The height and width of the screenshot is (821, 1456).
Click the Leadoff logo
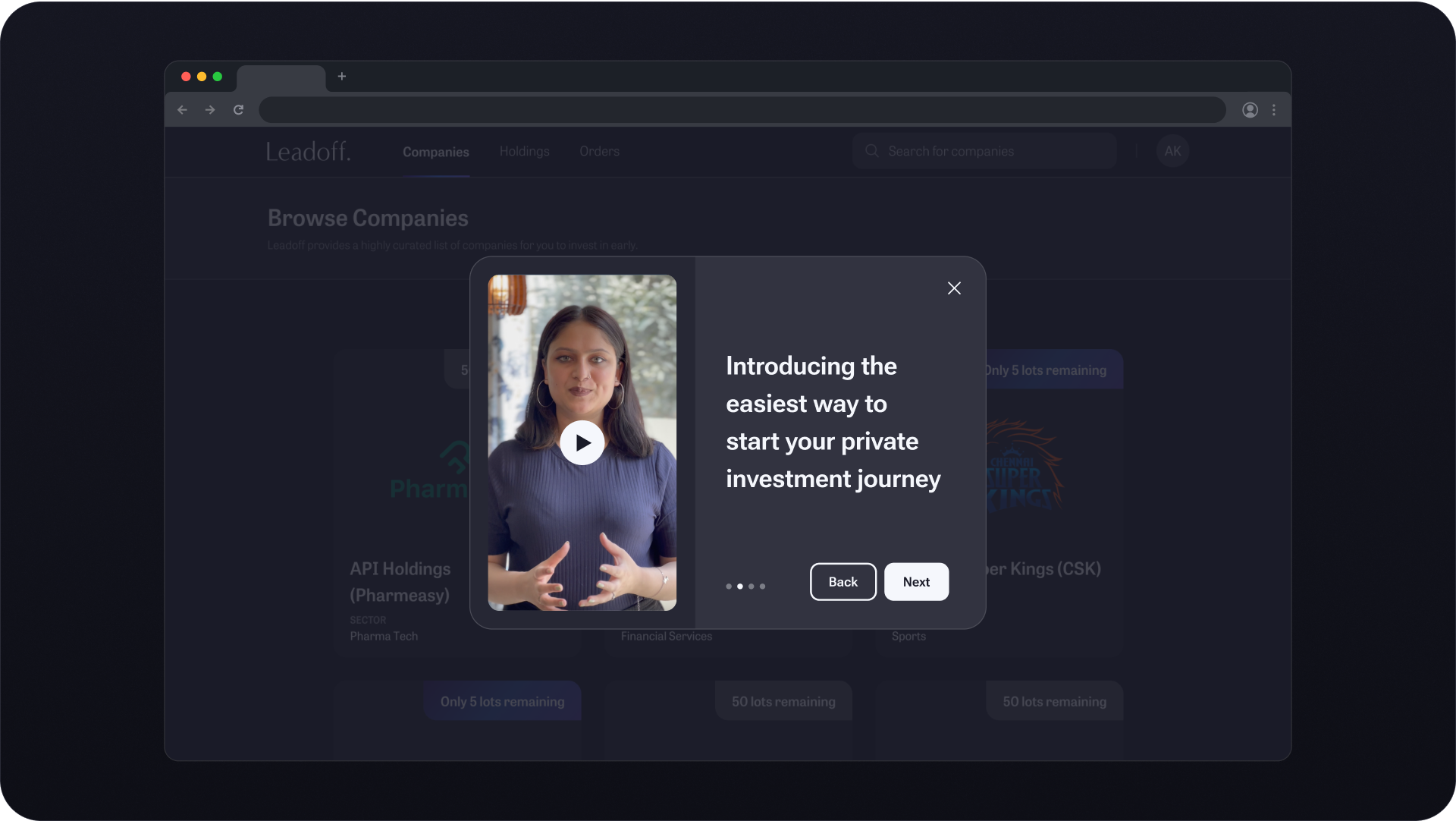click(x=308, y=152)
